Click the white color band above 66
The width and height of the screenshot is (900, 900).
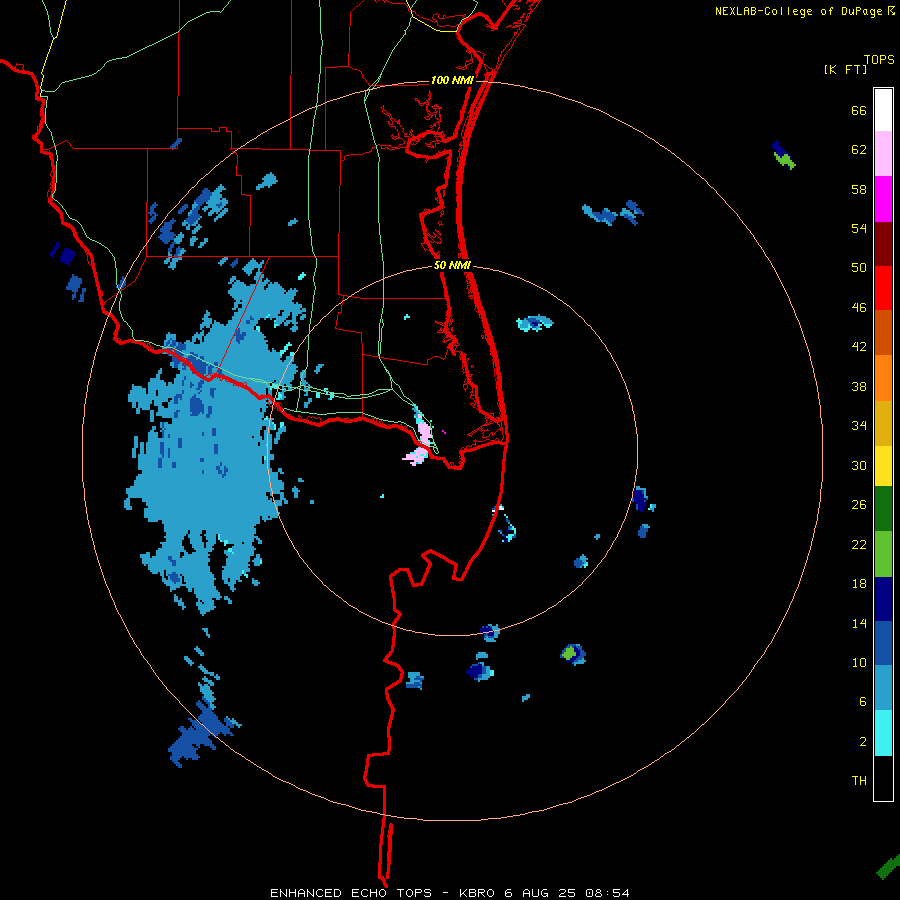(x=883, y=110)
